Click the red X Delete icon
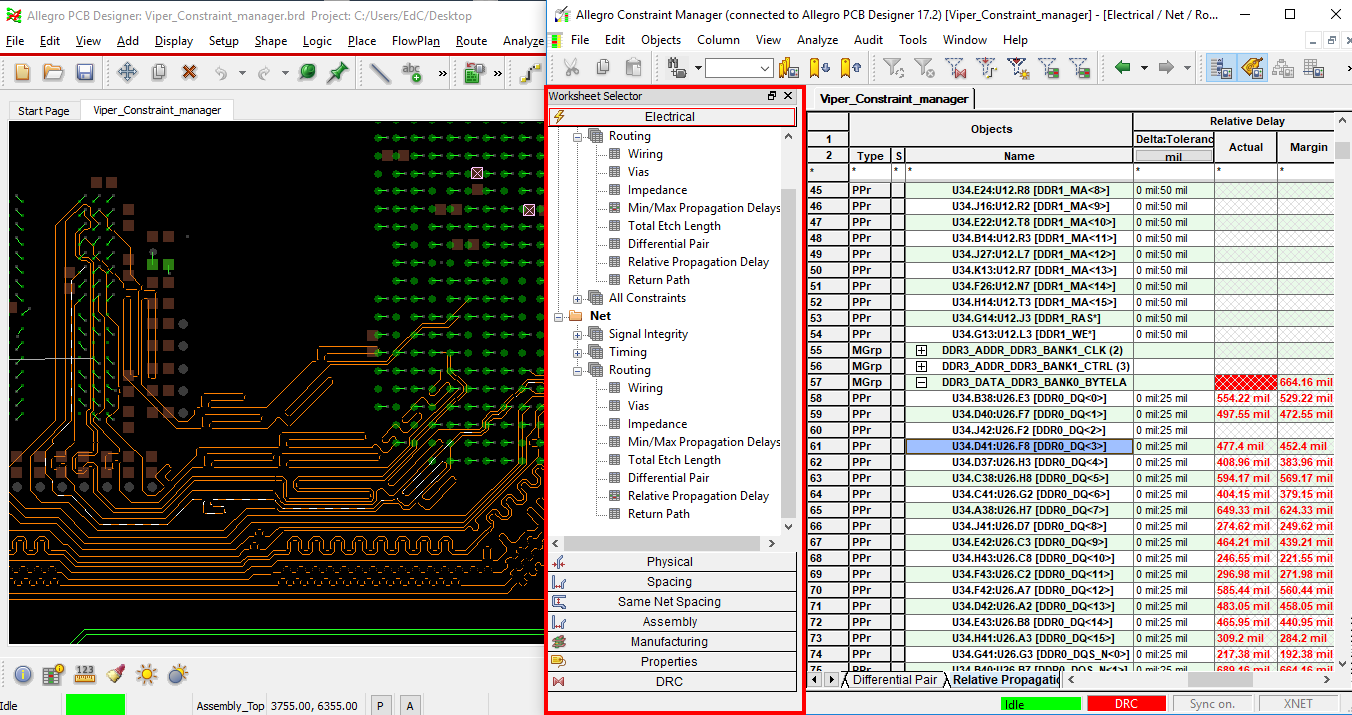Viewport: 1352px width, 715px height. (x=189, y=72)
